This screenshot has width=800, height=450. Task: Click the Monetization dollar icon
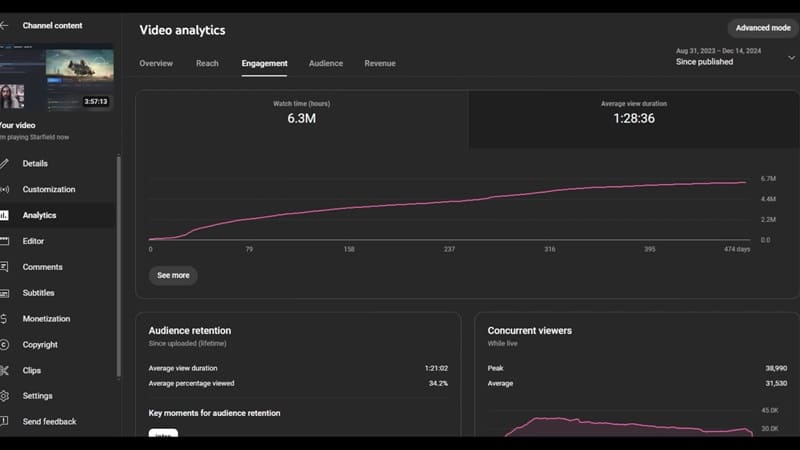click(4, 319)
